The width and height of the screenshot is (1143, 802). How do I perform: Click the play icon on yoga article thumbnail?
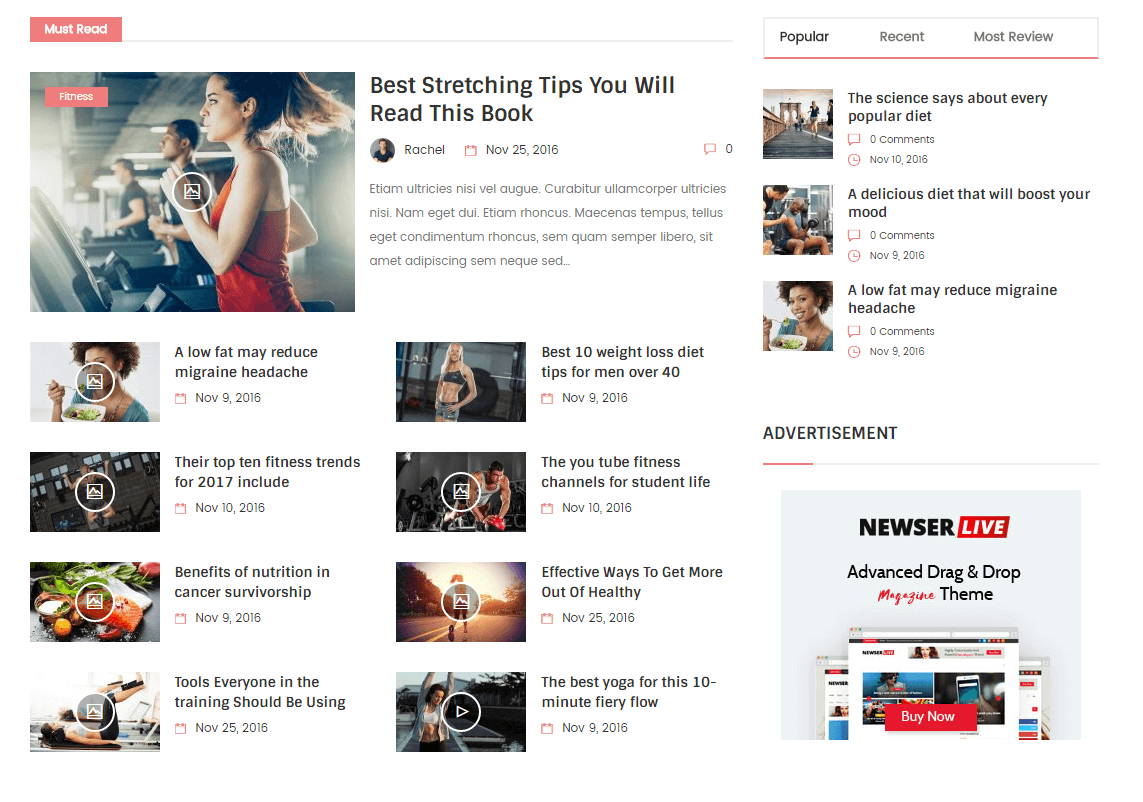[x=461, y=712]
